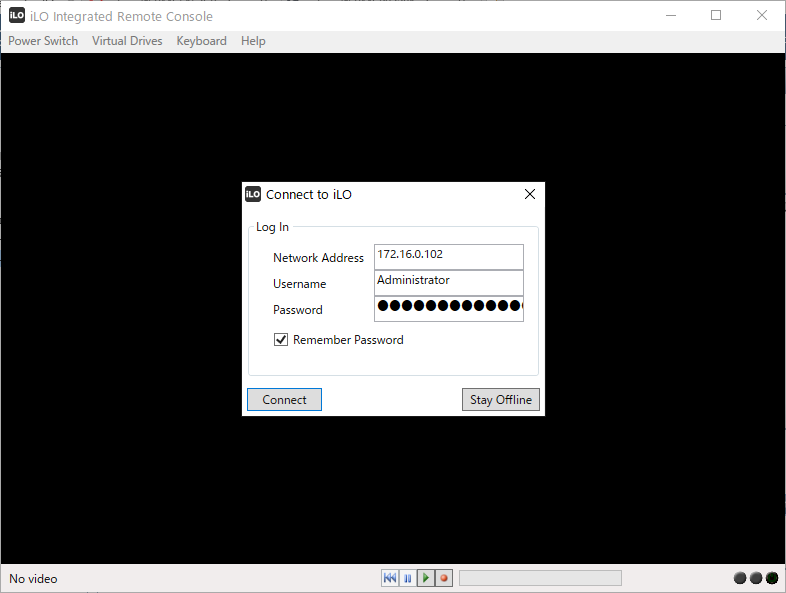Click the Password label text
Screen dimensions: 786x593
pos(298,310)
